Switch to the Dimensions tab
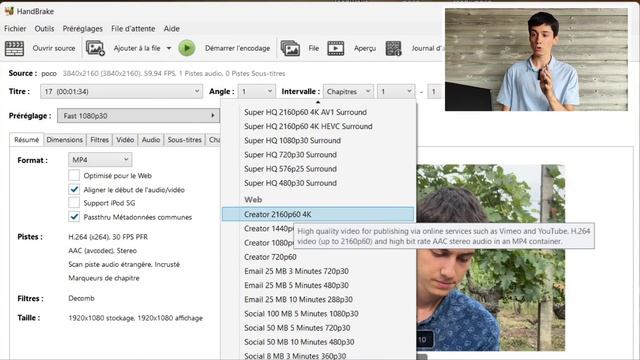This screenshot has width=640, height=360. pyautogui.click(x=64, y=140)
